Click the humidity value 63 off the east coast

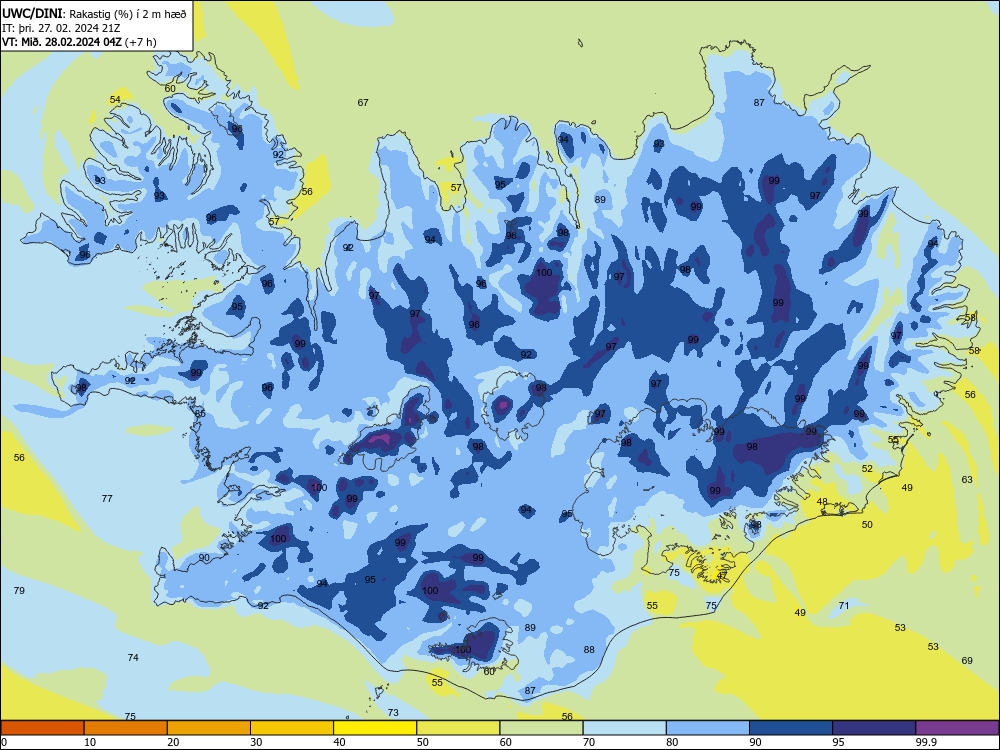tap(967, 479)
